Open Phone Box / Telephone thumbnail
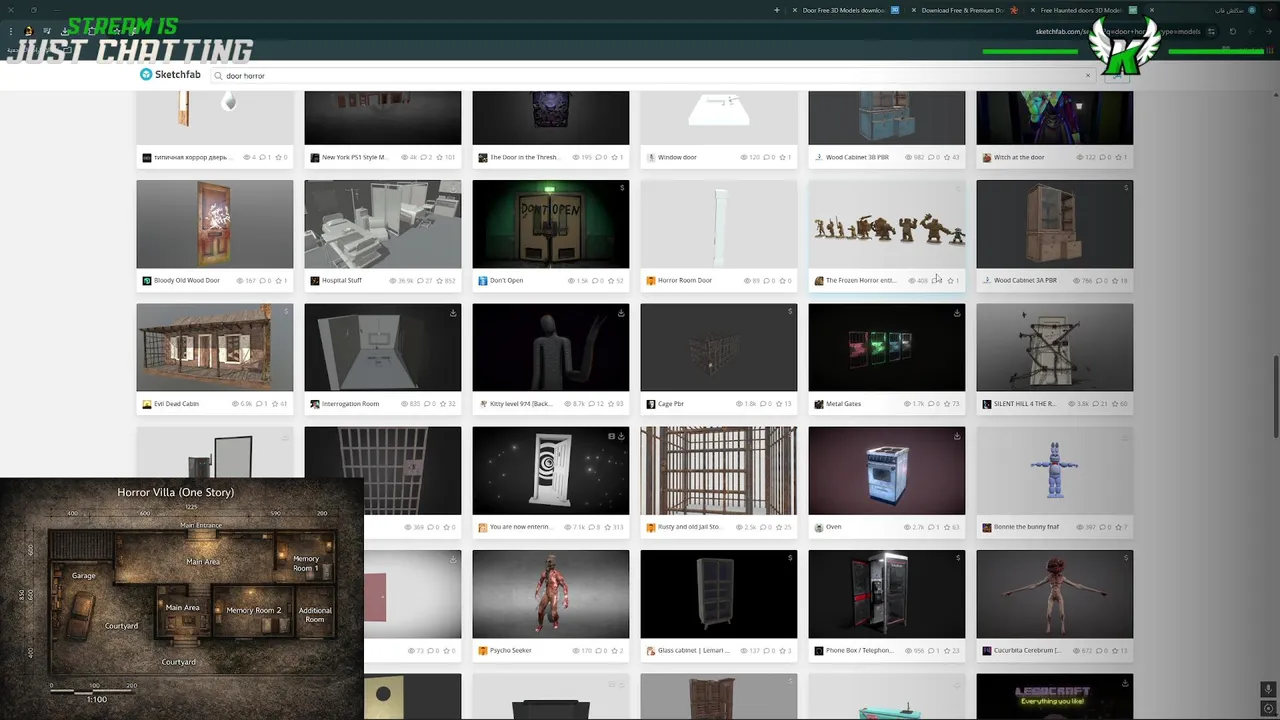This screenshot has height=720, width=1280. [x=887, y=594]
